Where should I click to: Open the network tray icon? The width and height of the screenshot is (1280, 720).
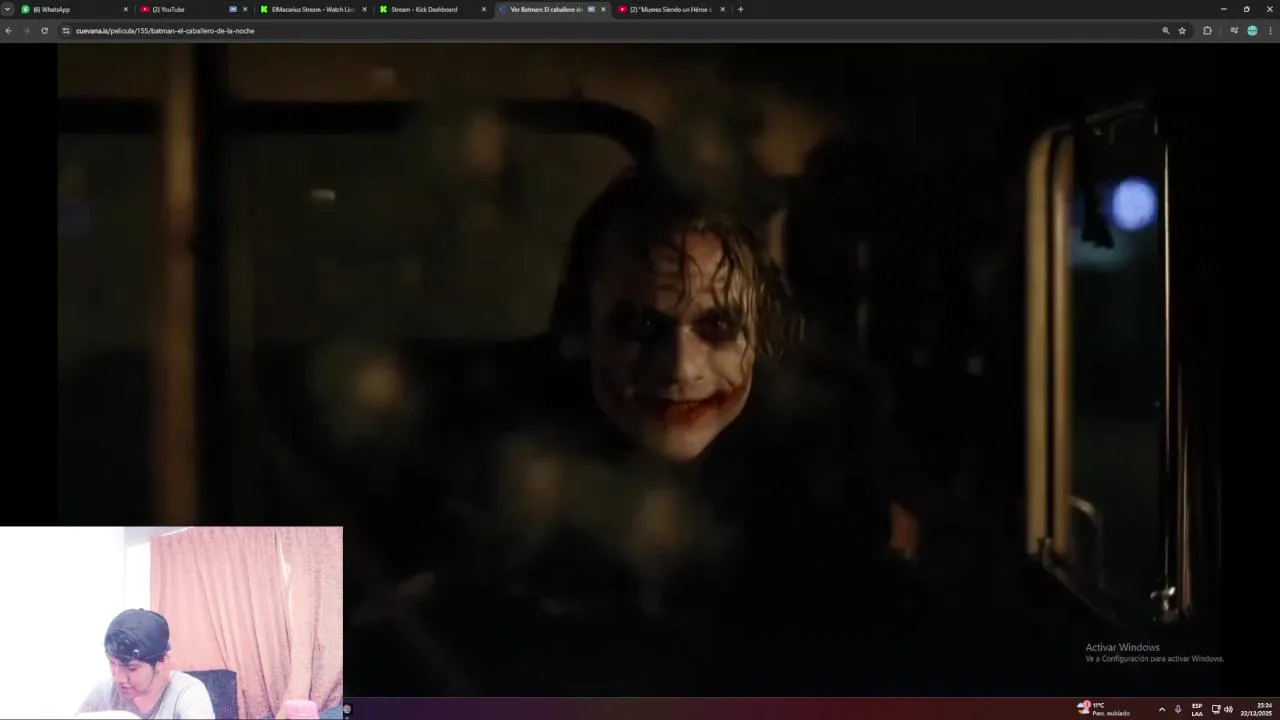(1216, 709)
